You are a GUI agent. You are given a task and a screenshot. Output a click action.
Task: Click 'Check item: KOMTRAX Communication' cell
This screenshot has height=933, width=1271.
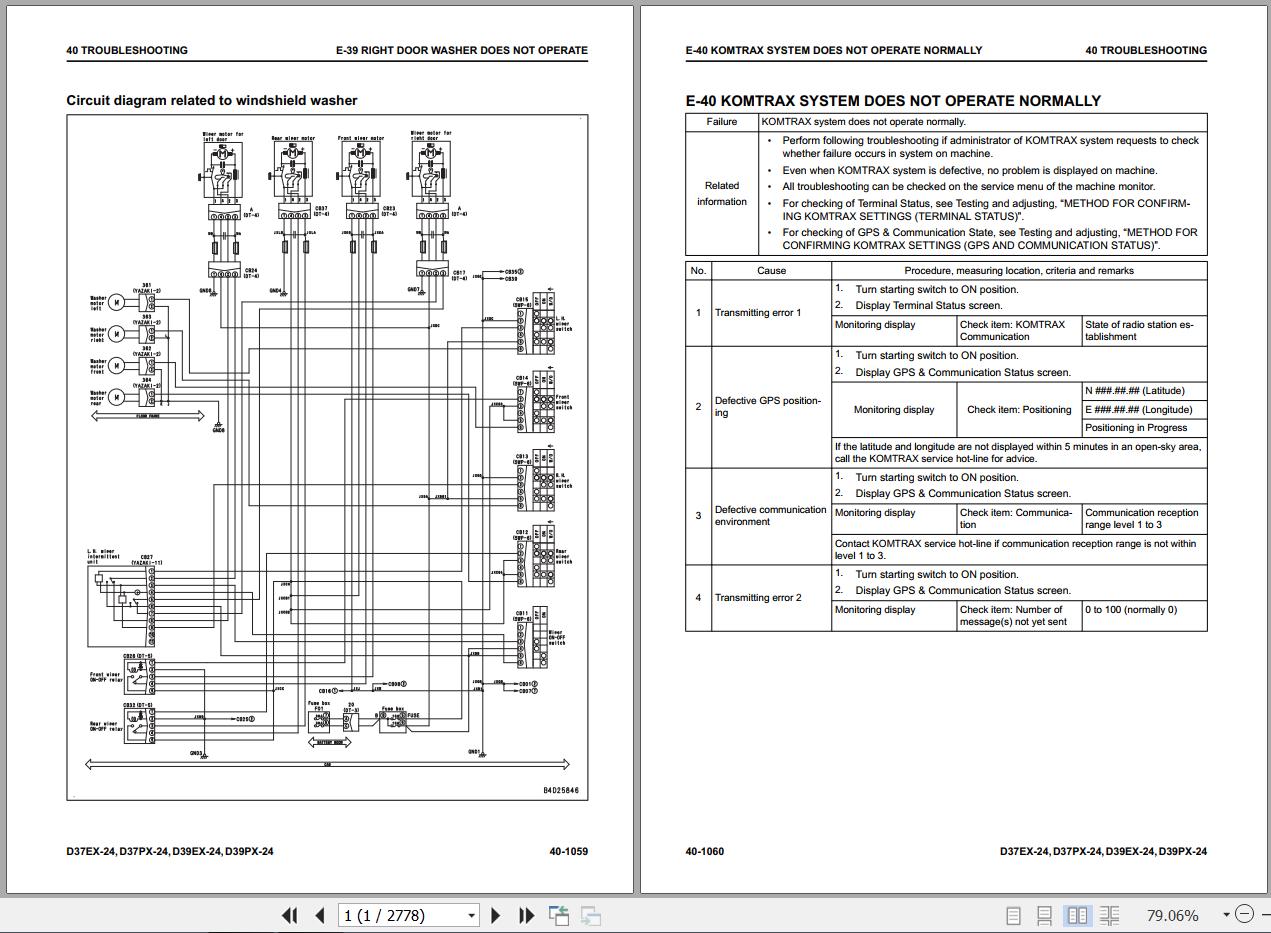click(1019, 331)
